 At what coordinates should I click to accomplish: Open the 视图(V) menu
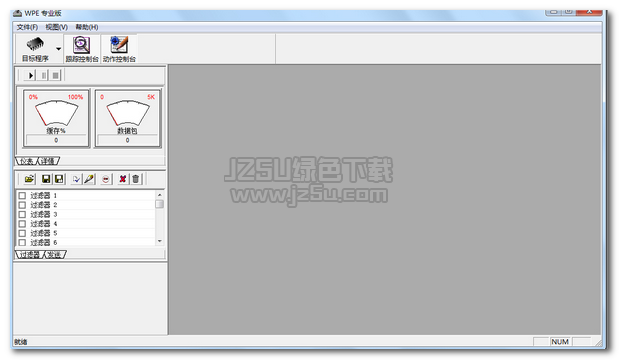[x=56, y=27]
